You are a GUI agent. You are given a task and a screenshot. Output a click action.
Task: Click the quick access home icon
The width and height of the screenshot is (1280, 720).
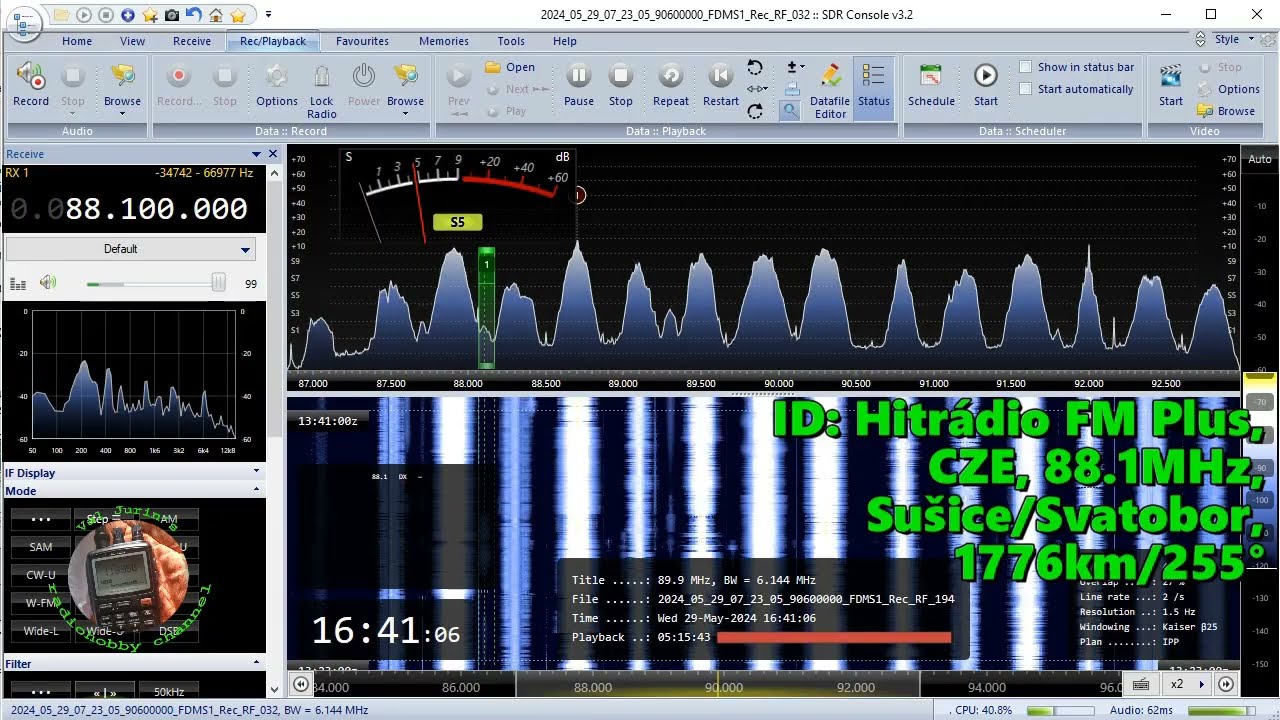click(216, 15)
